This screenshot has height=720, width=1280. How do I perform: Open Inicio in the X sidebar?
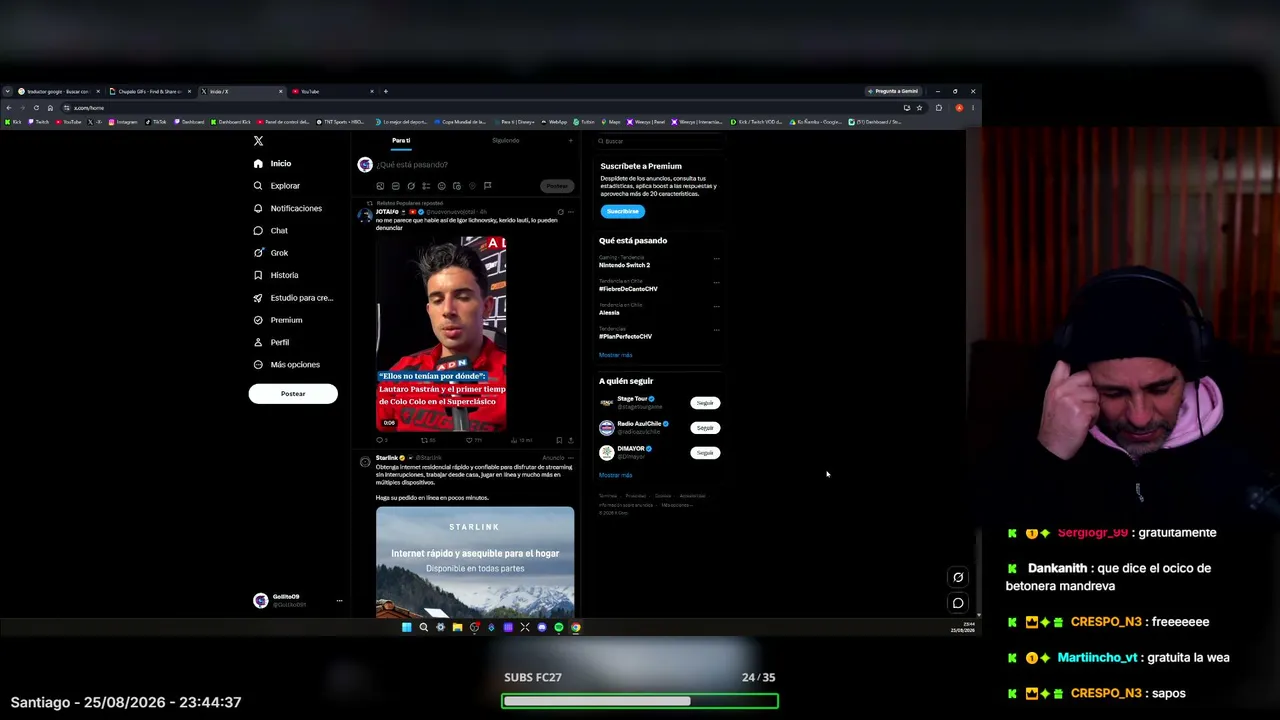point(273,163)
